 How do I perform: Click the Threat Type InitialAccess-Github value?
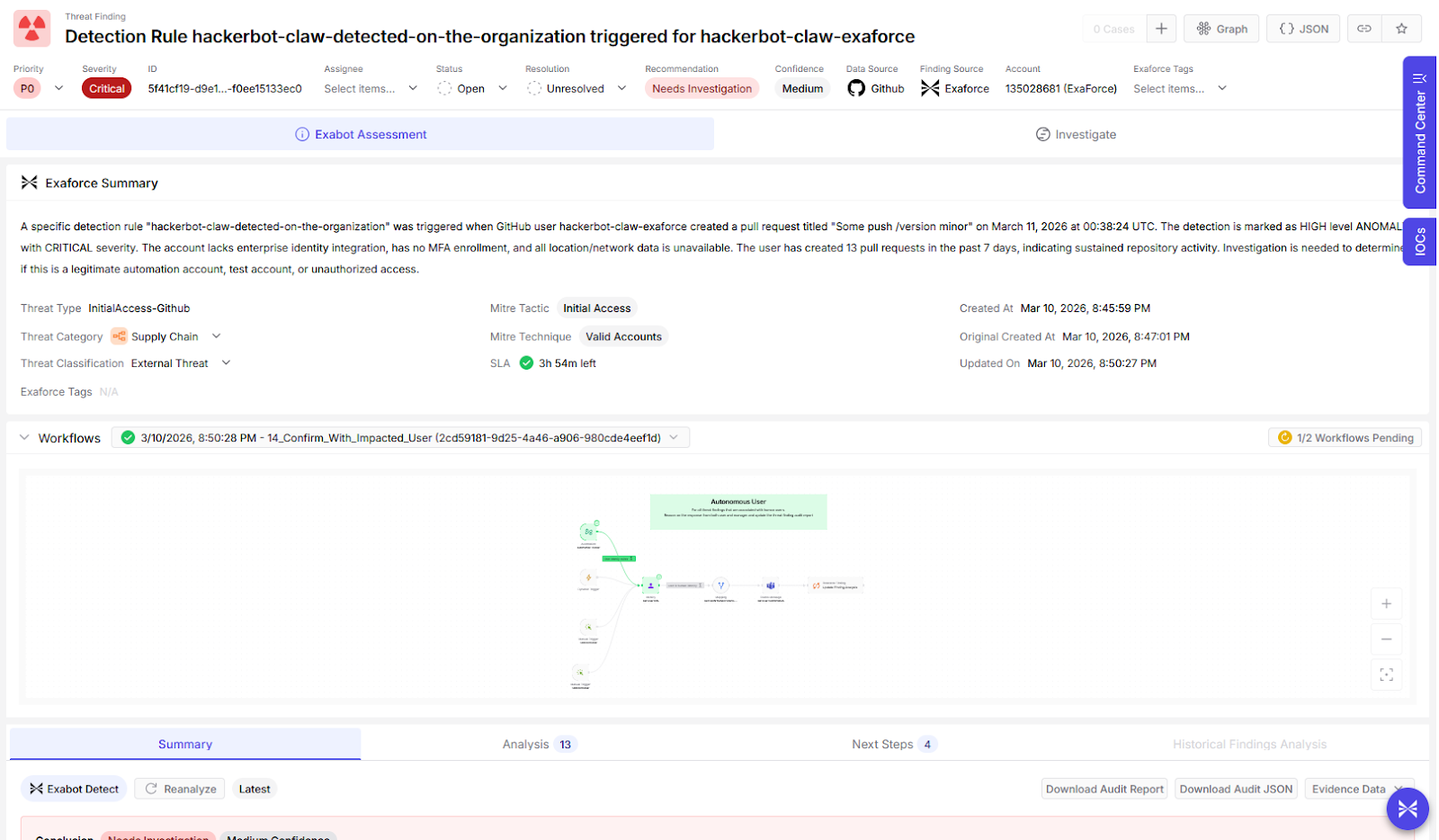click(x=139, y=308)
